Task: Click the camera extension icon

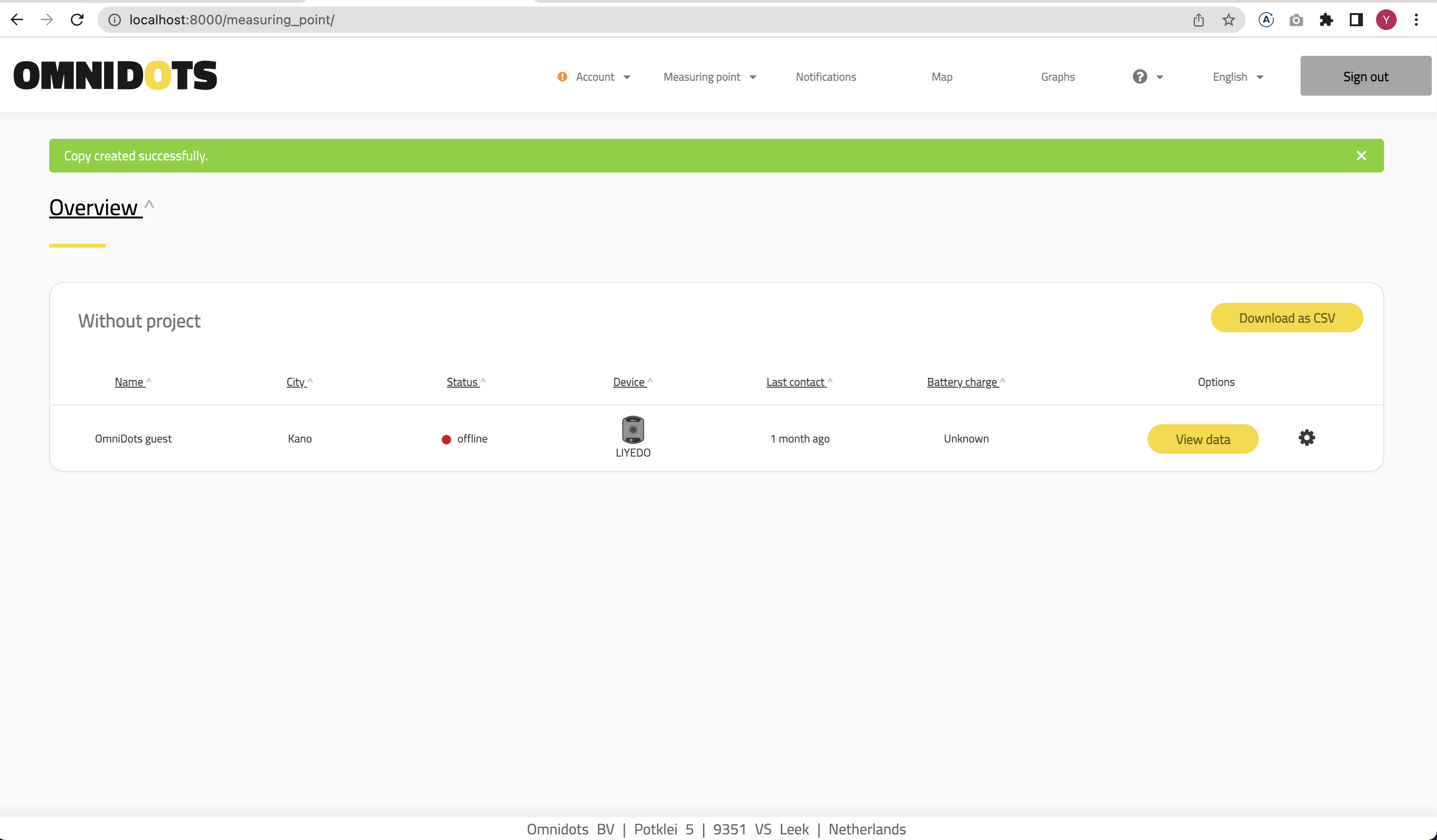Action: click(1296, 20)
